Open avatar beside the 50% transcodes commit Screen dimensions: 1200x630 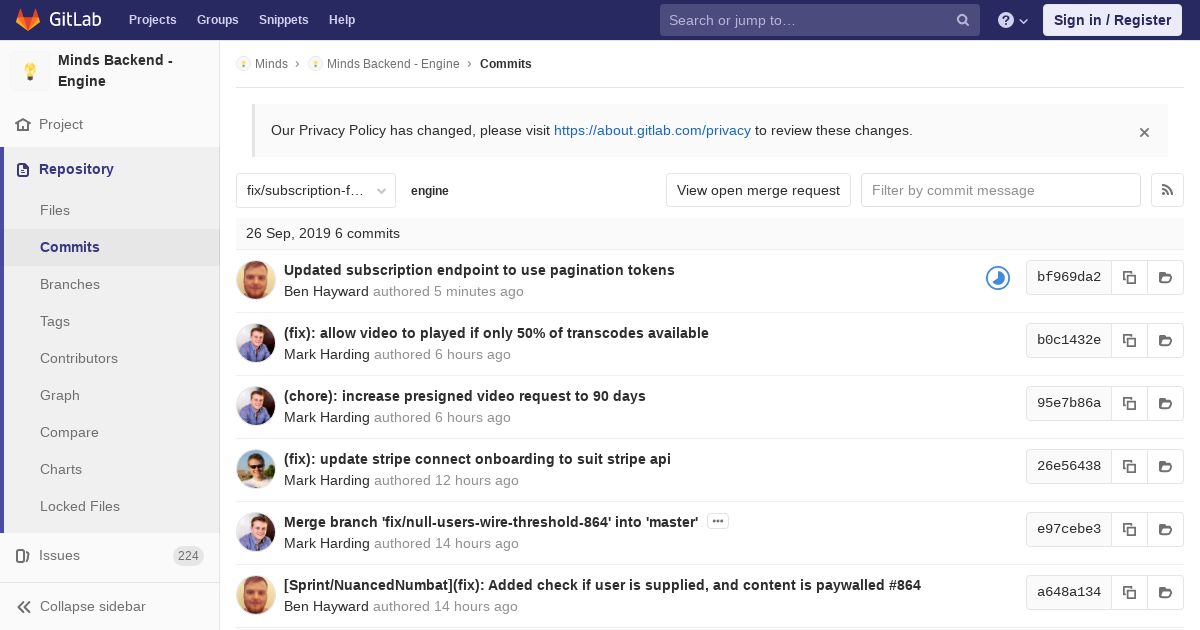point(256,343)
